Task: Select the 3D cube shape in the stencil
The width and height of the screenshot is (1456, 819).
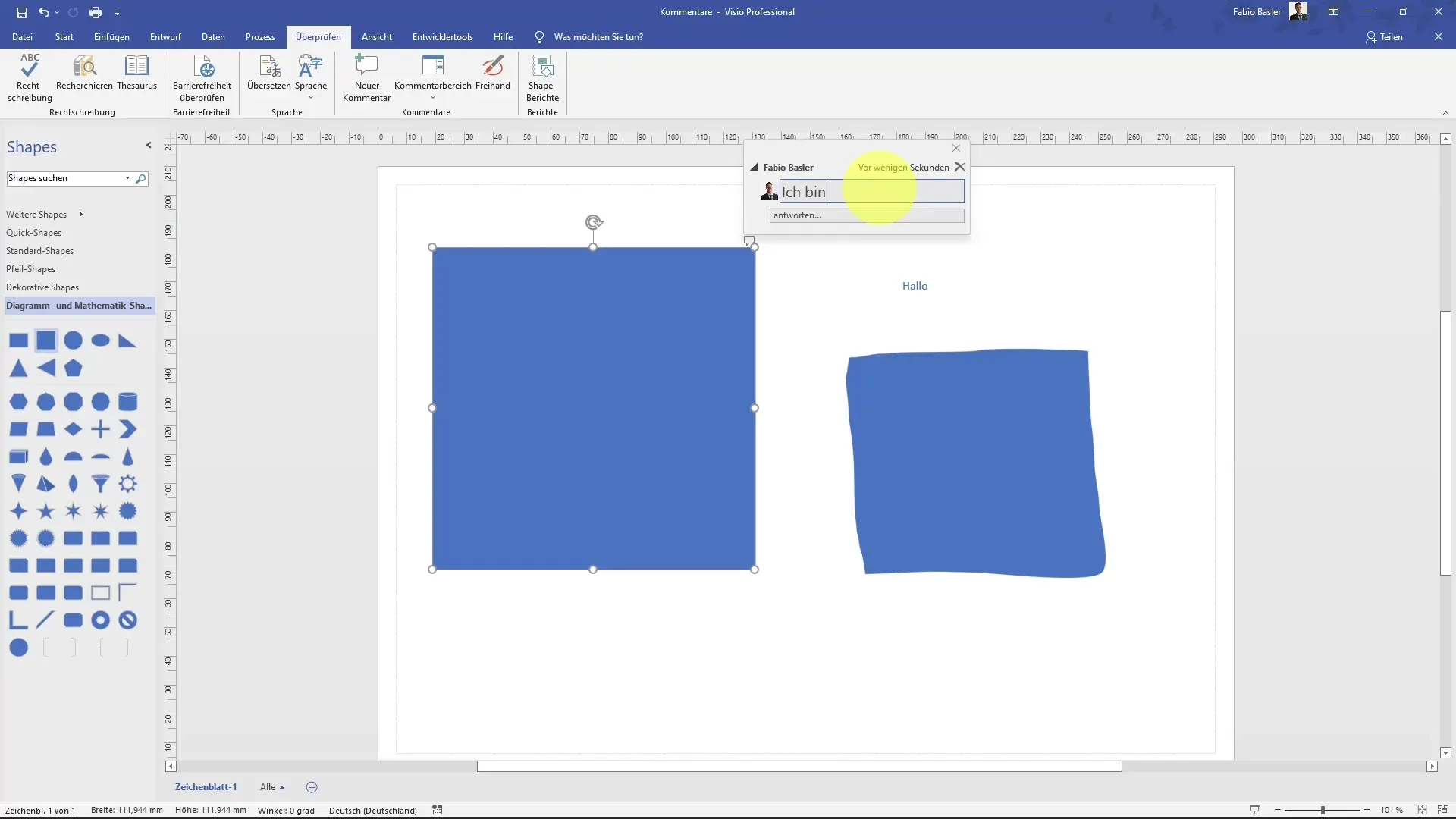Action: pyautogui.click(x=18, y=457)
